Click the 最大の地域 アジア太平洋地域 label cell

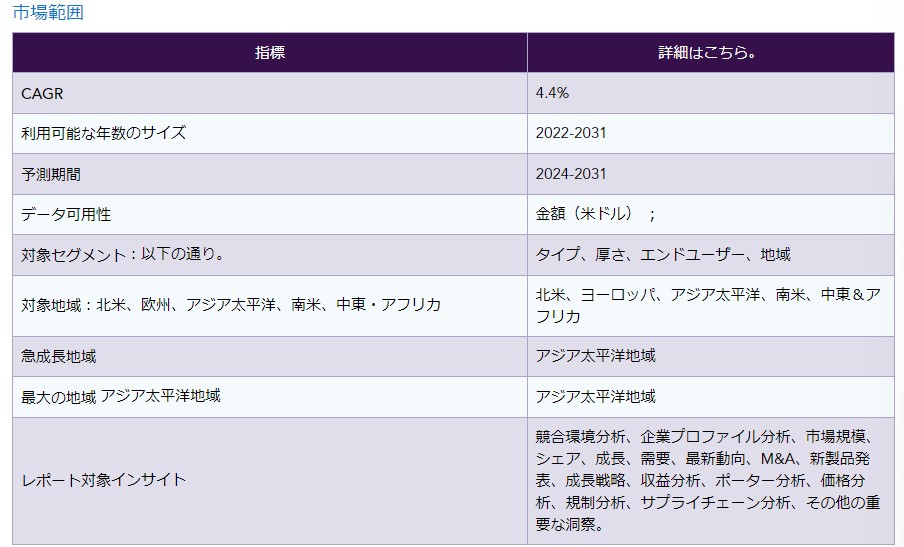click(270, 397)
